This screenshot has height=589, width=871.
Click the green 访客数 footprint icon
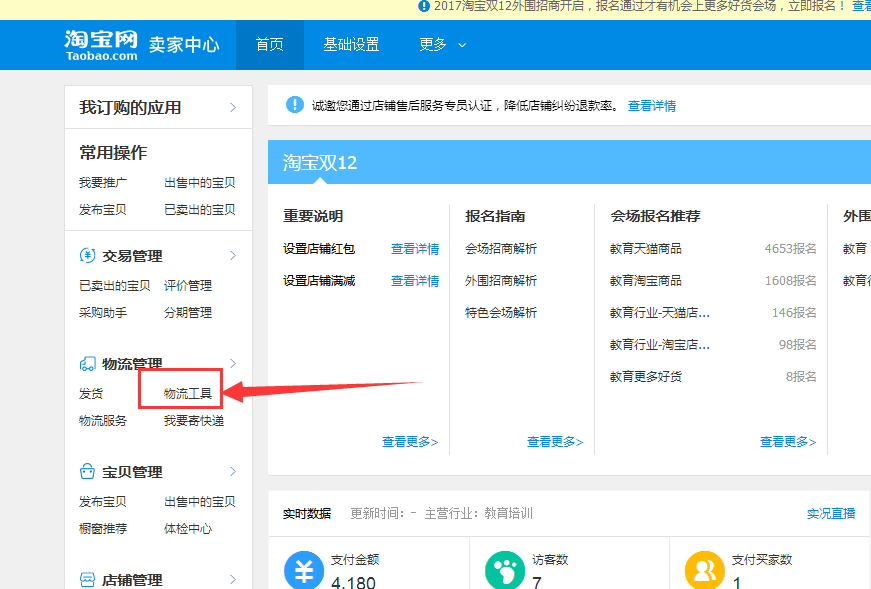504,570
